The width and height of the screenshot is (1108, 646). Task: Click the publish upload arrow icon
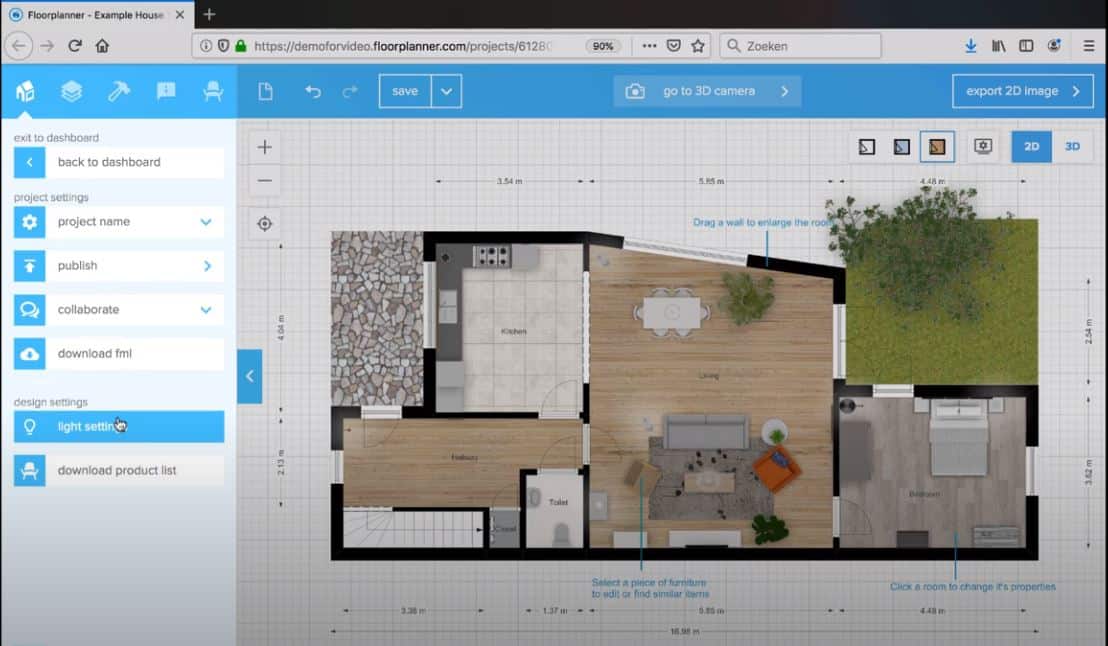(30, 266)
